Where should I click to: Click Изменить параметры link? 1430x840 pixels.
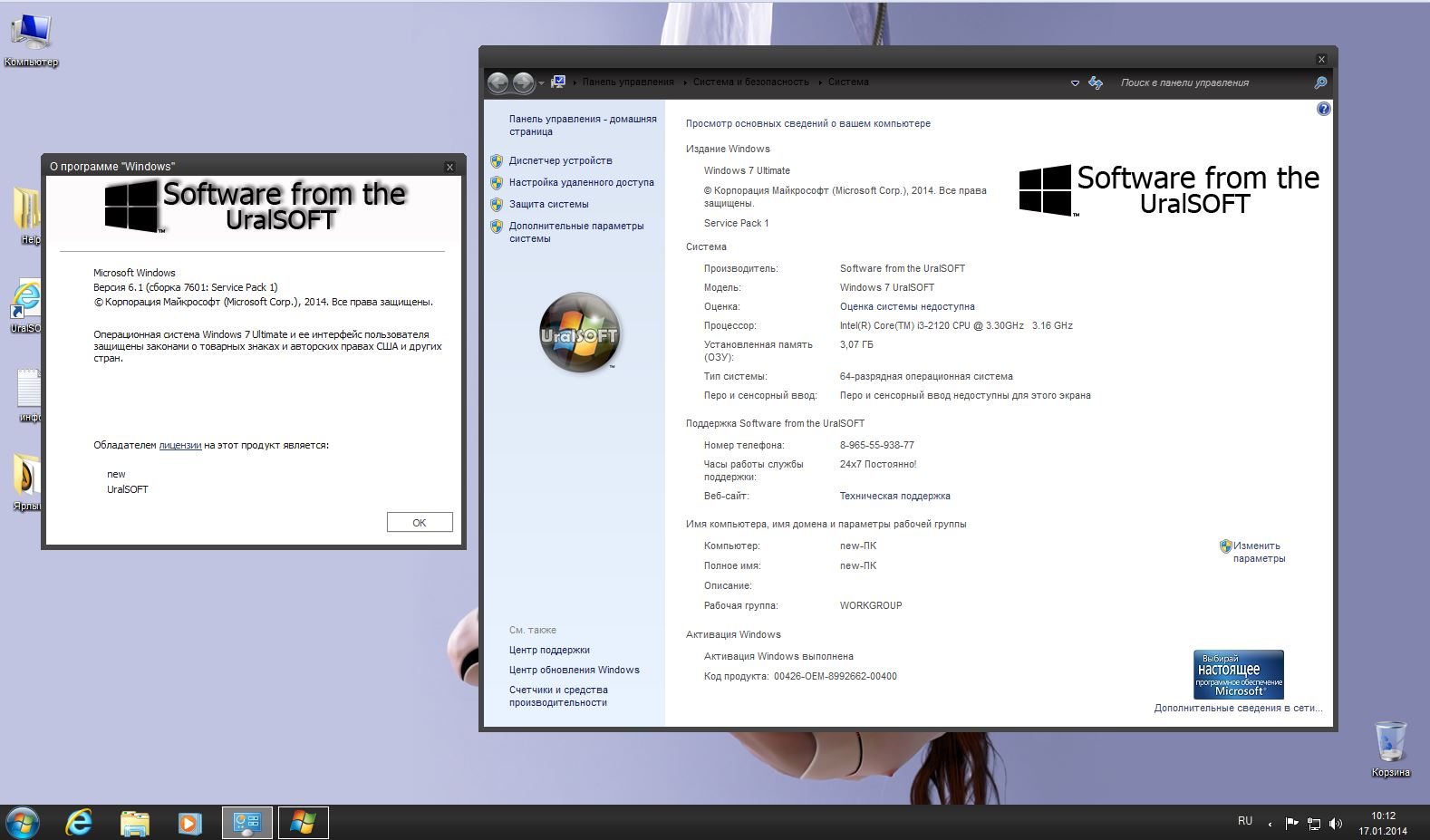point(1259,552)
